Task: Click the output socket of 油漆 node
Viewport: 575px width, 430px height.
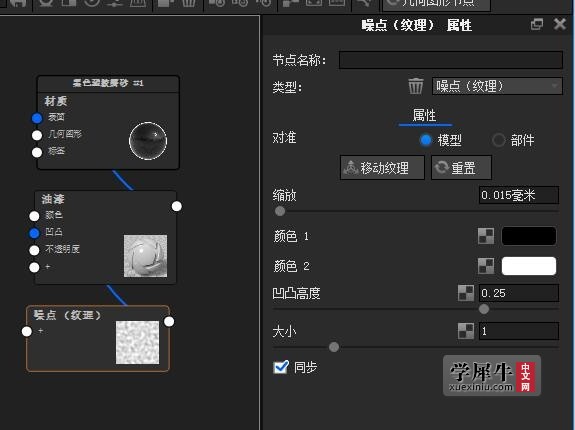Action: (x=177, y=206)
